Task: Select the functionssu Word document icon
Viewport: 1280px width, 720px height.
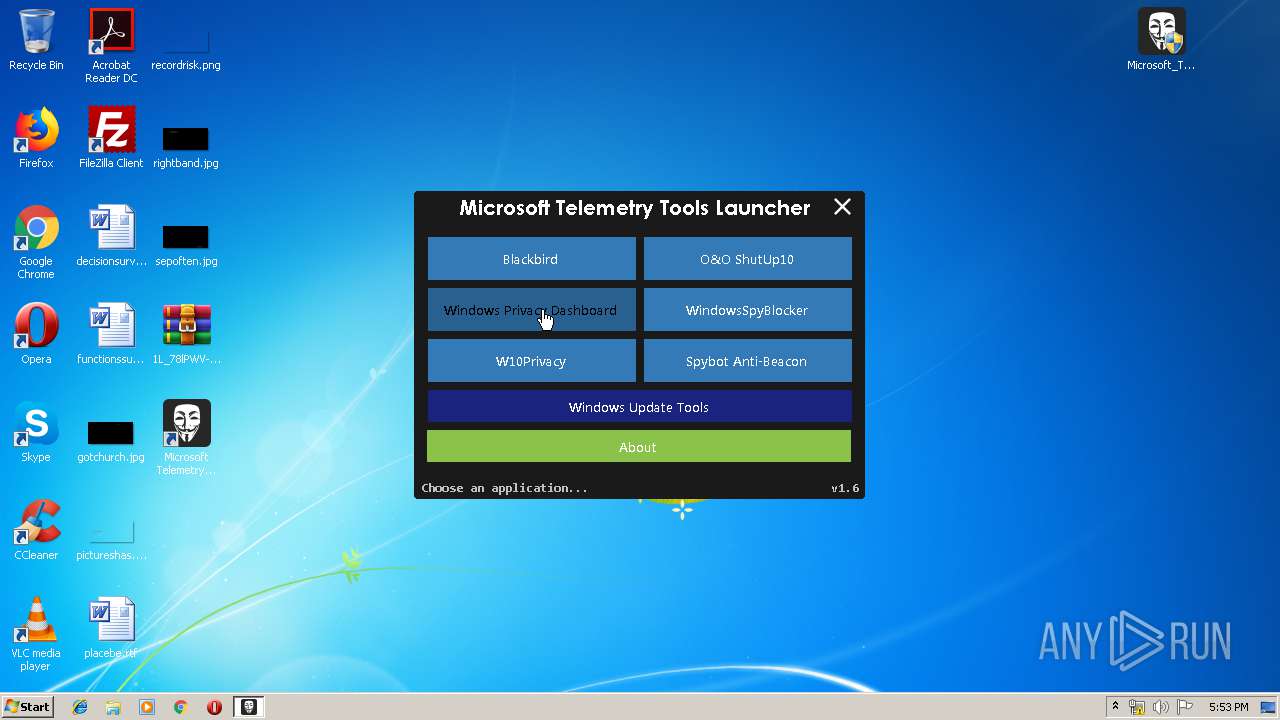Action: tap(111, 334)
